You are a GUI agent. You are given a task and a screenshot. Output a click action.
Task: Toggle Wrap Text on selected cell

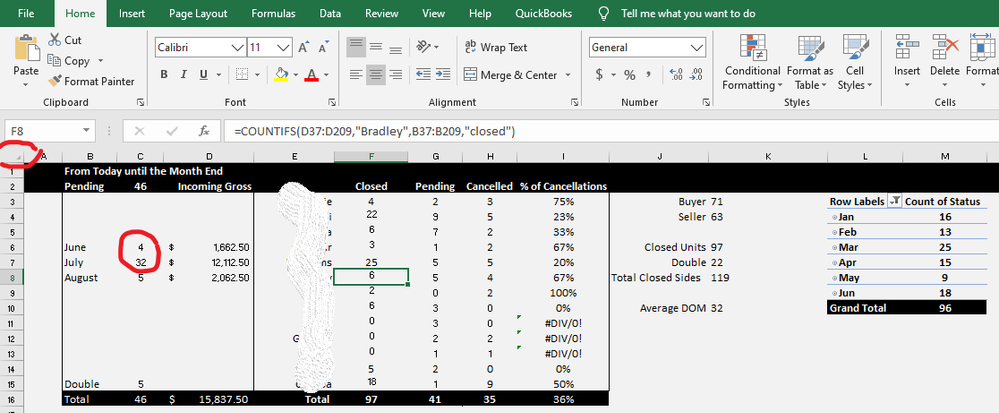496,47
